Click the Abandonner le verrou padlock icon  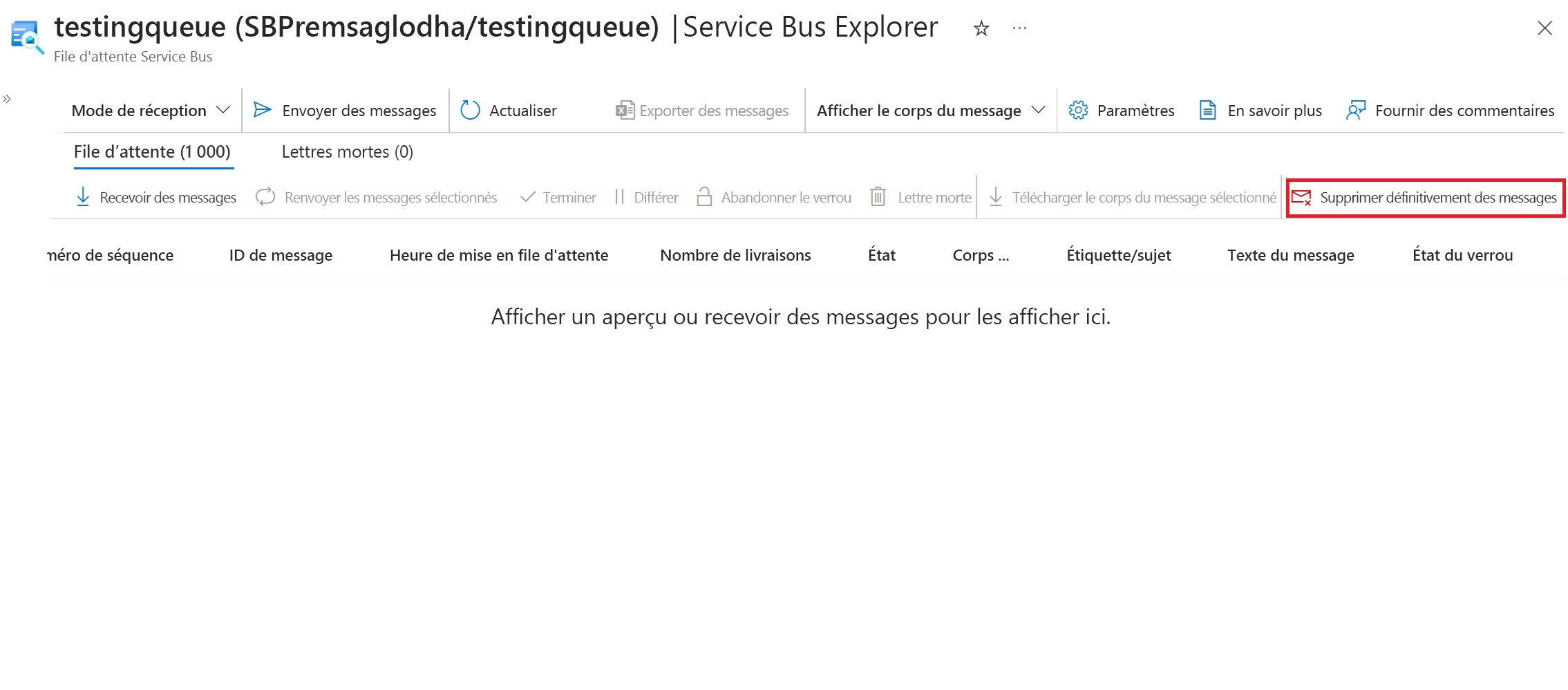point(704,197)
